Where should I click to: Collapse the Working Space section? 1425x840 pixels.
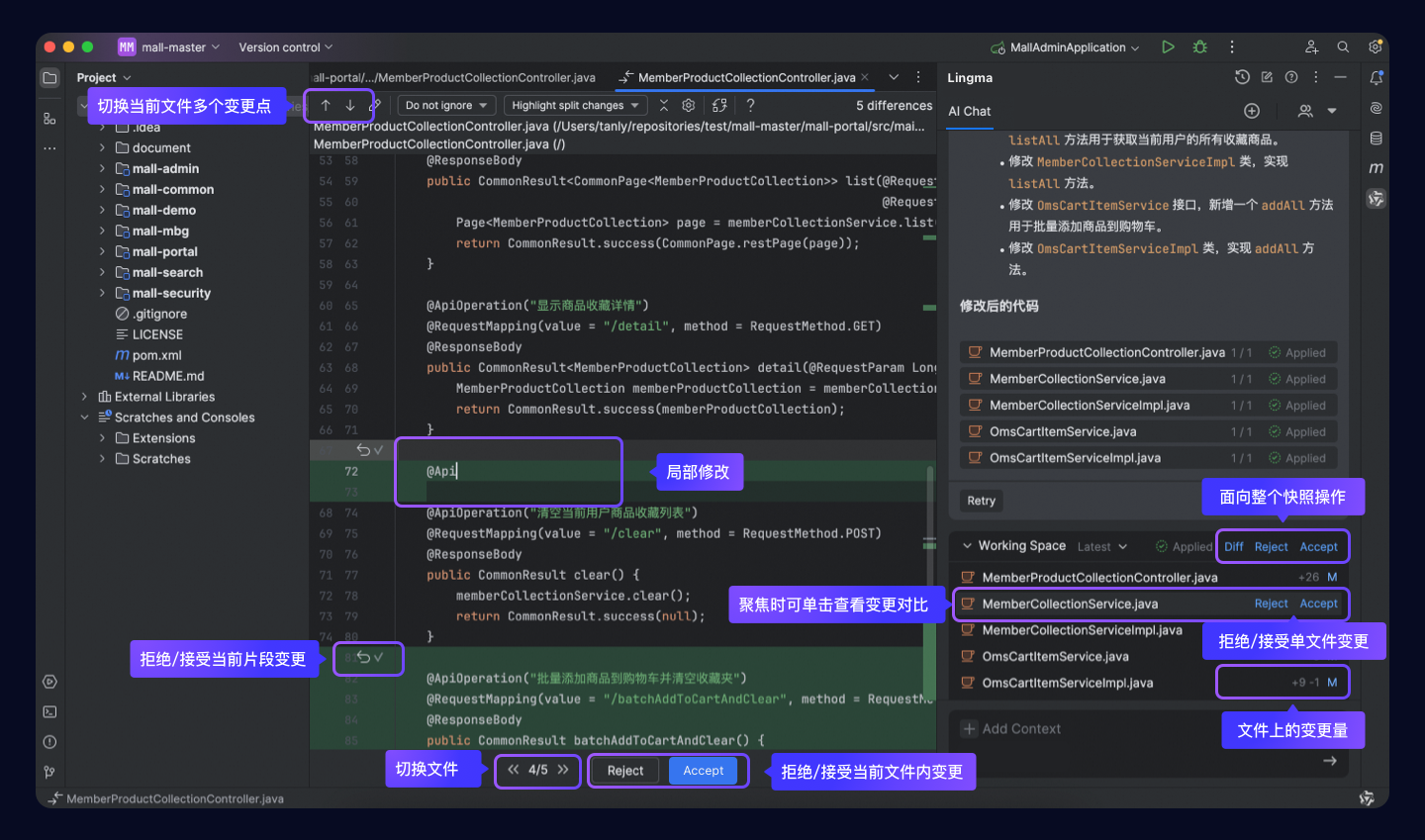coord(968,546)
